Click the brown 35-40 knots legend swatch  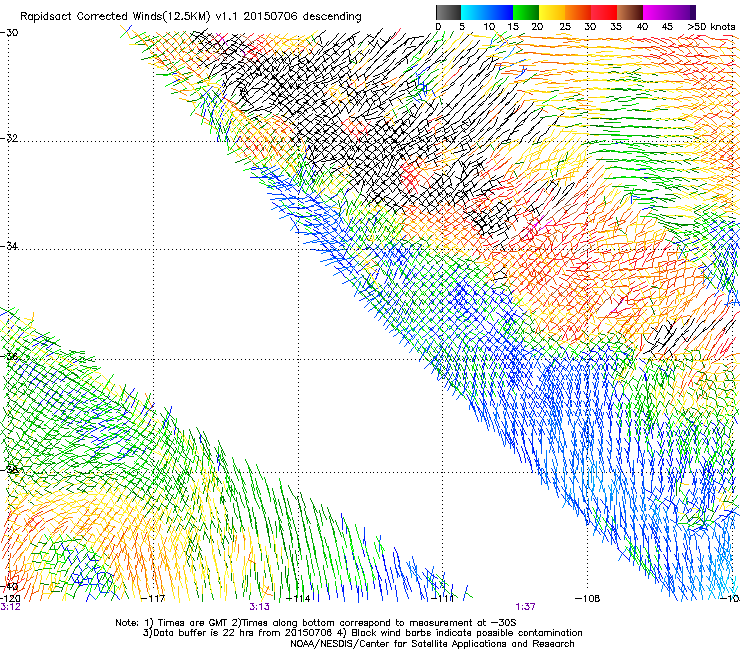[x=630, y=12]
